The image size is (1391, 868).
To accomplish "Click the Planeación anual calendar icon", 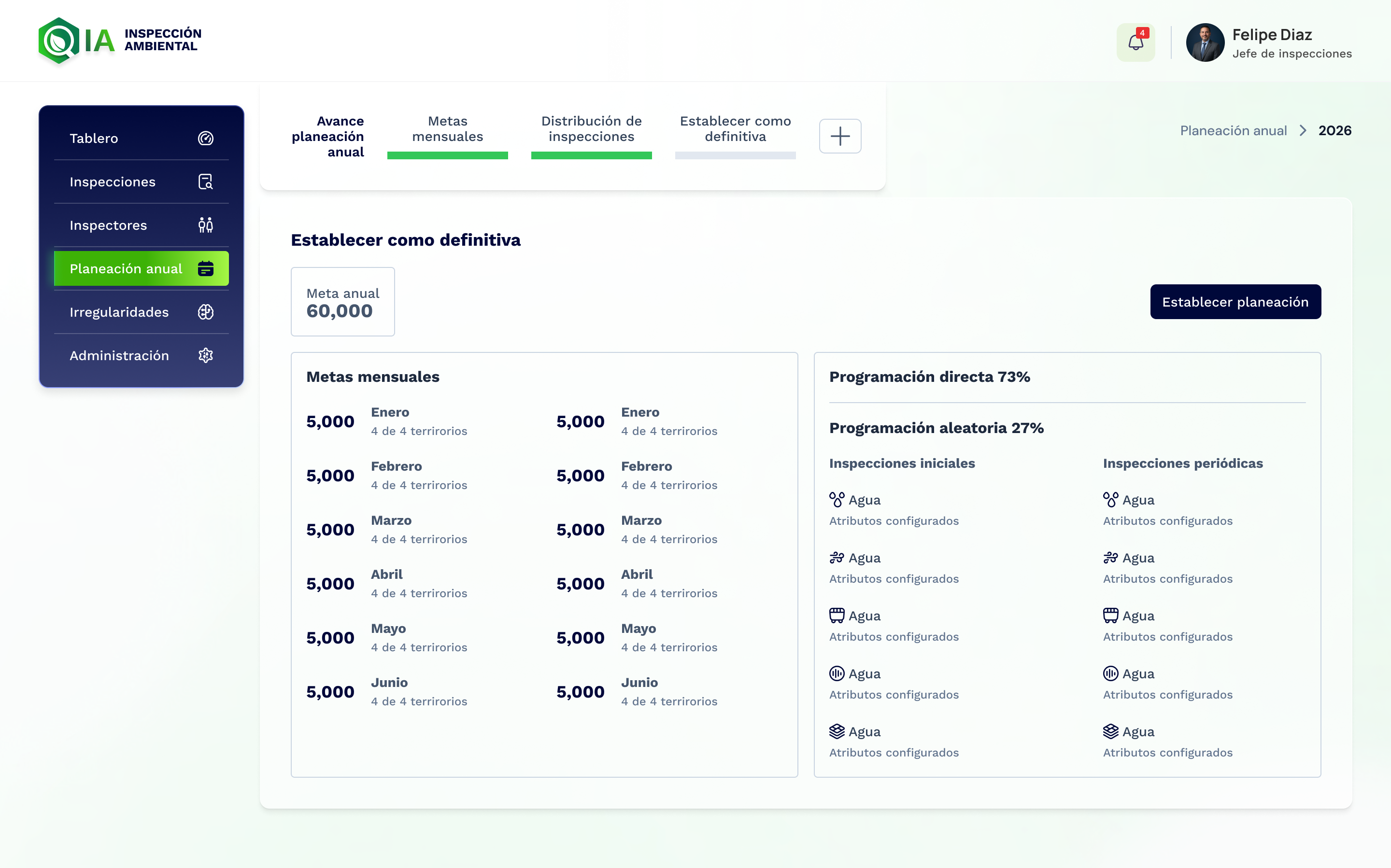I will click(206, 269).
